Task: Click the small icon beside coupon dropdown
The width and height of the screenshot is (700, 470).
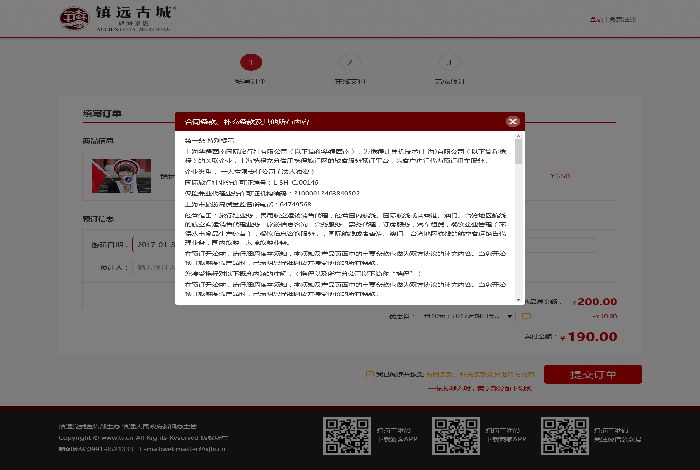Action: [x=526, y=317]
